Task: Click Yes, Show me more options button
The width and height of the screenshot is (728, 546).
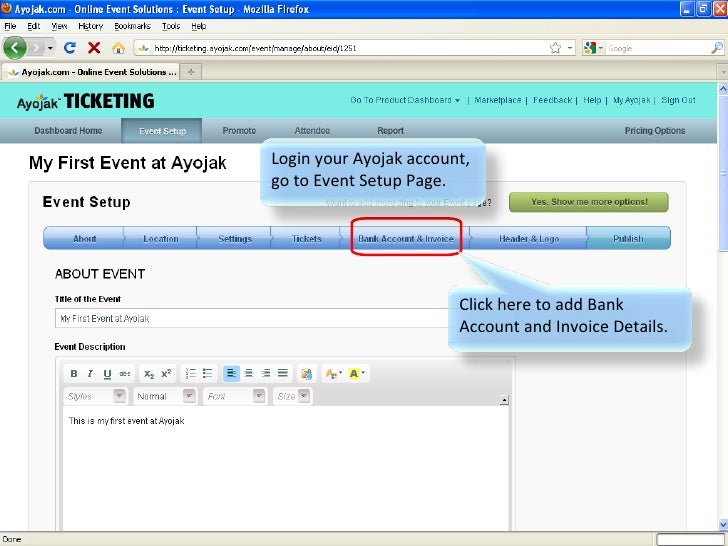Action: 589,202
